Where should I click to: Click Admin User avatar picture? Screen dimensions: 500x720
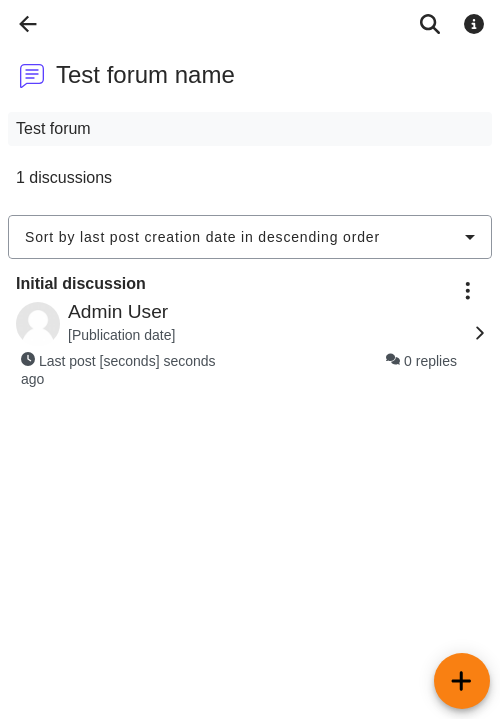point(38,324)
